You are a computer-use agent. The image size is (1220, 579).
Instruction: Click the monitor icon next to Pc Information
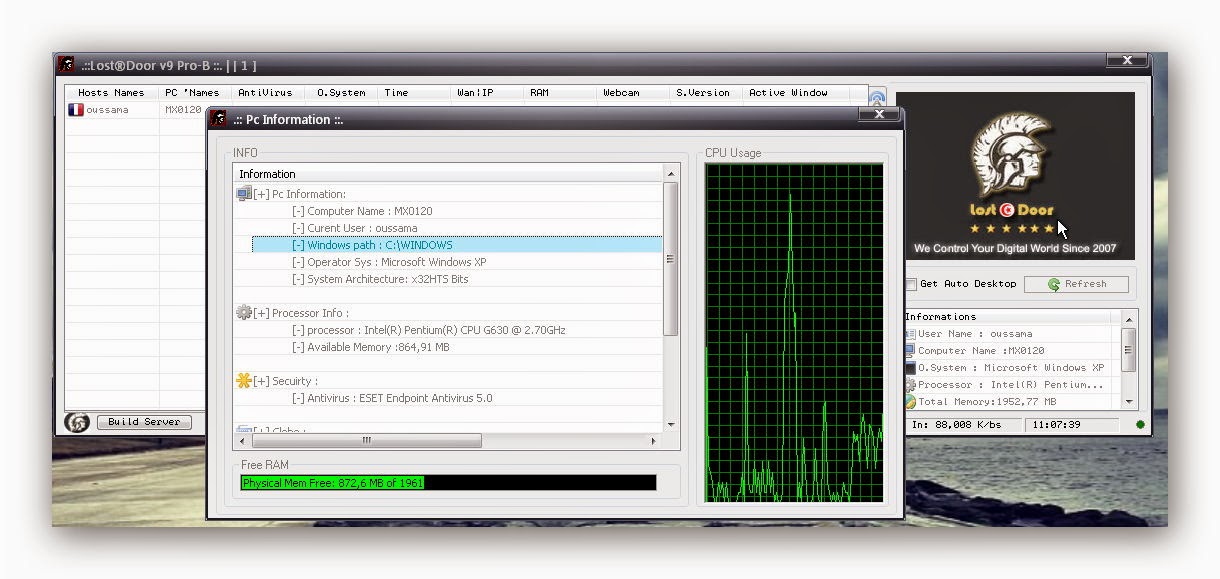(244, 194)
